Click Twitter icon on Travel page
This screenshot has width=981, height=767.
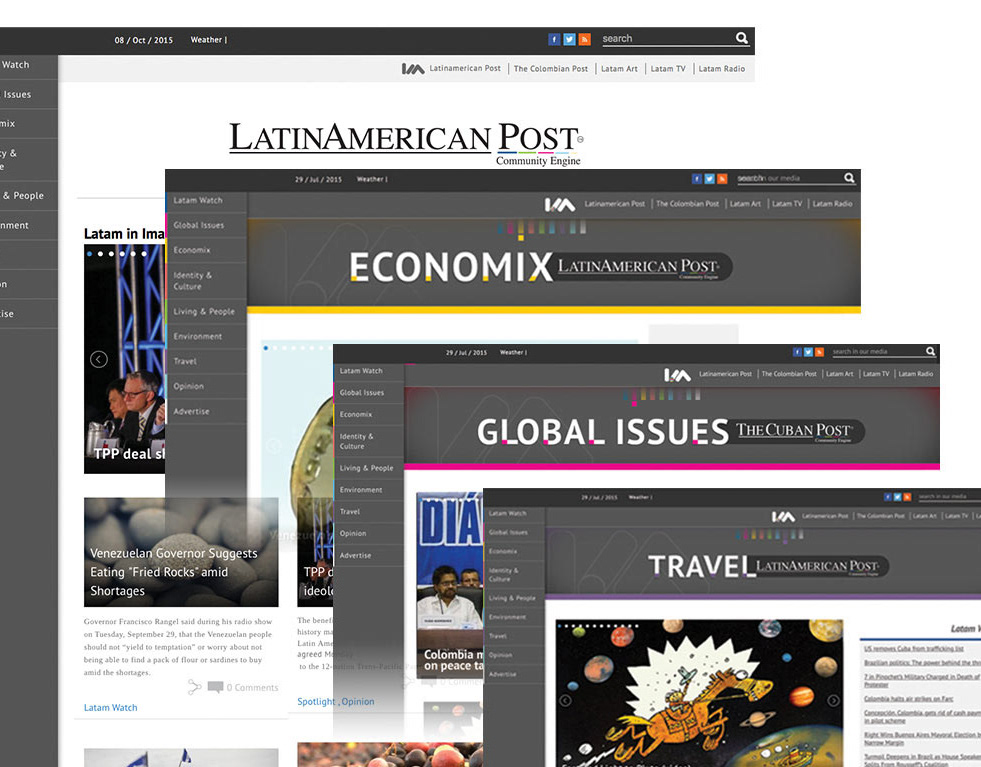(897, 497)
